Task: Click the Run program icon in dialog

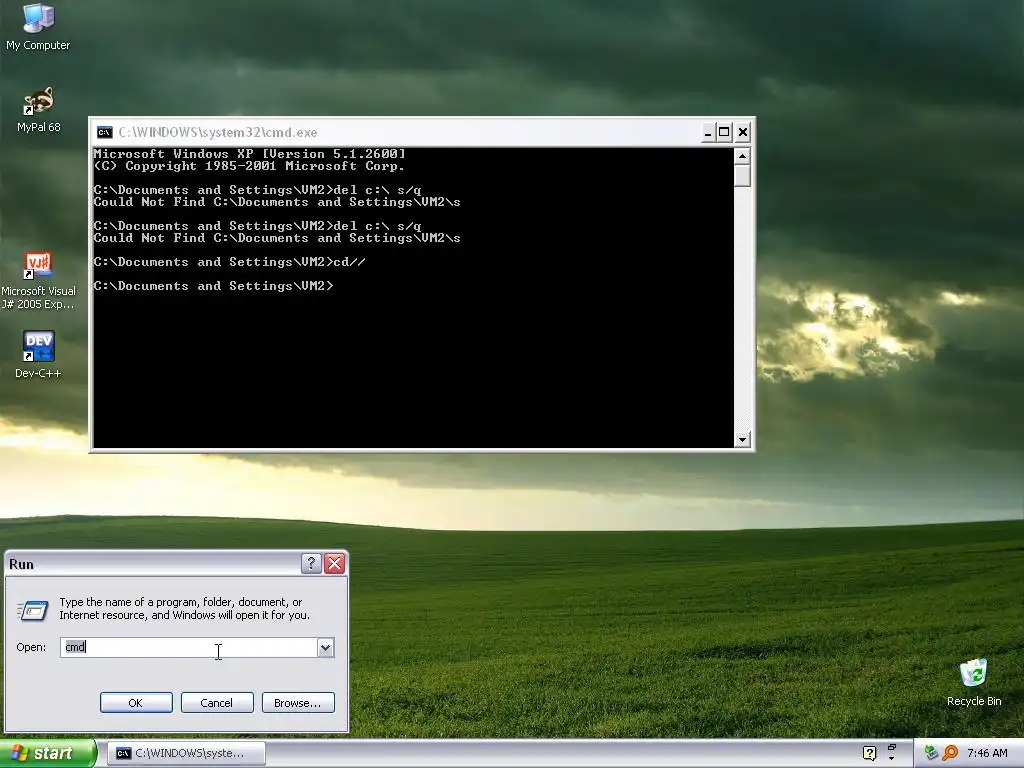Action: point(33,611)
